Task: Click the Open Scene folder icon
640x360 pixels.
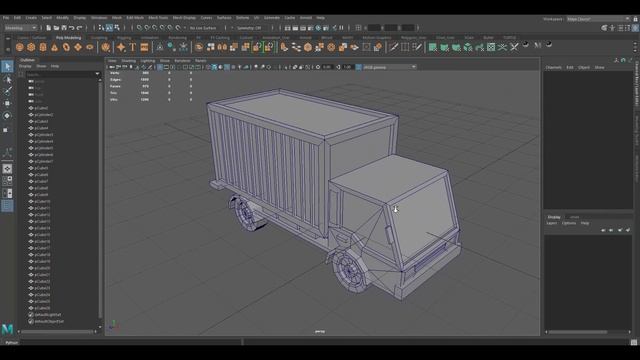Action: (56, 28)
